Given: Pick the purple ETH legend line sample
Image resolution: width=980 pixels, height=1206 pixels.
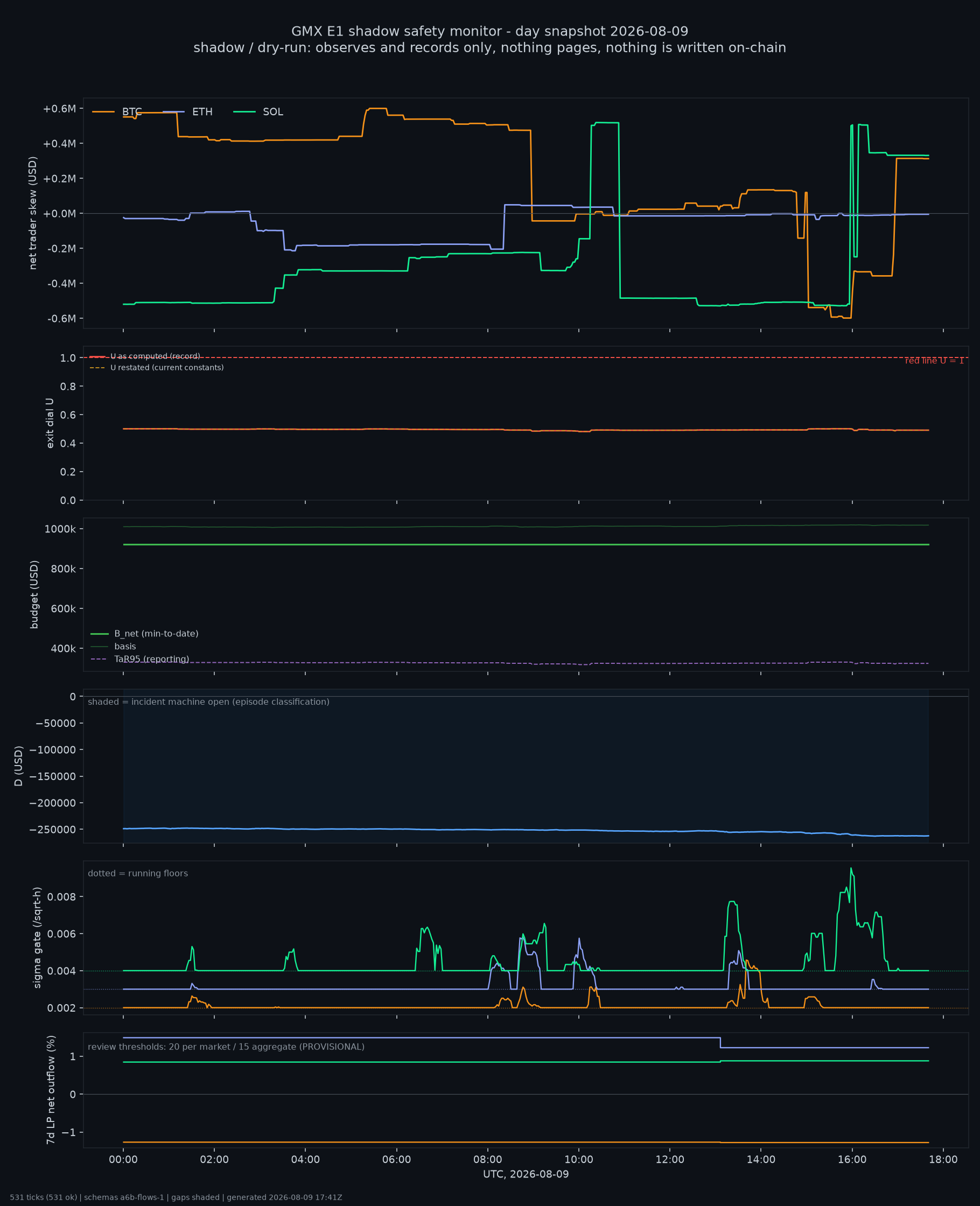Looking at the screenshot, I should [x=173, y=112].
